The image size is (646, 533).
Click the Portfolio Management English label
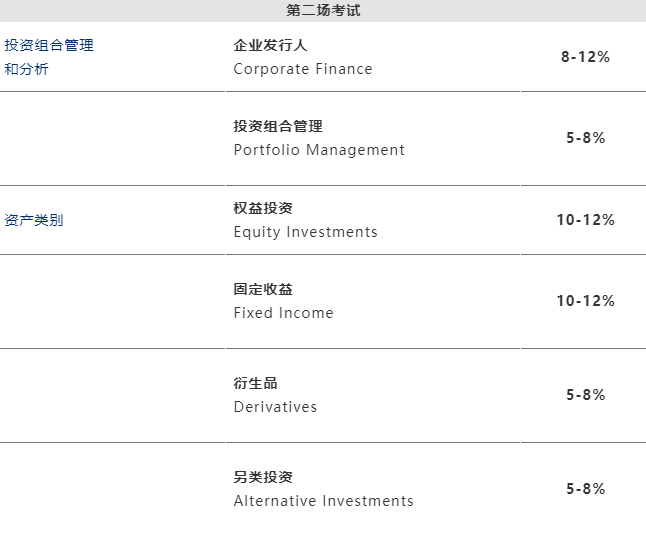[319, 150]
